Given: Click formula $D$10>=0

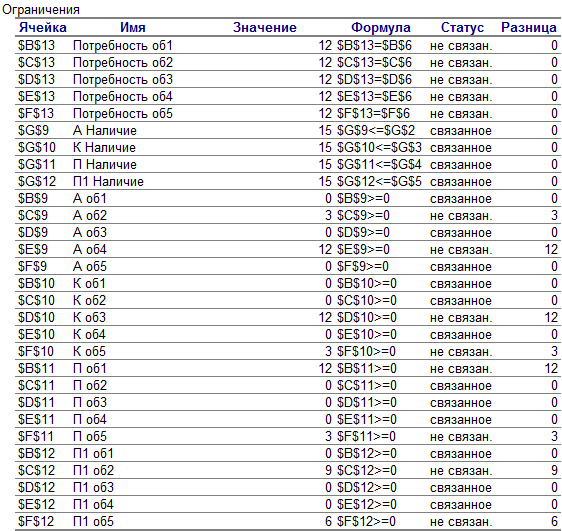Looking at the screenshot, I should click(367, 317).
